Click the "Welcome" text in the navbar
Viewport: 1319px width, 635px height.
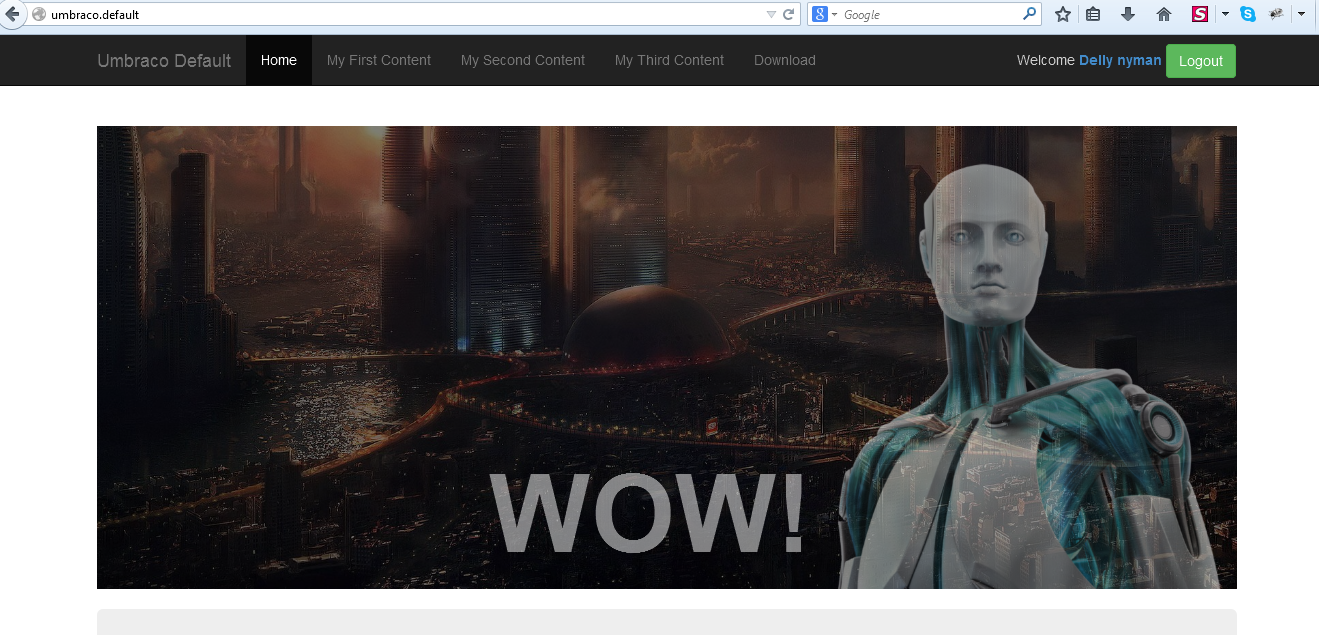click(1046, 60)
